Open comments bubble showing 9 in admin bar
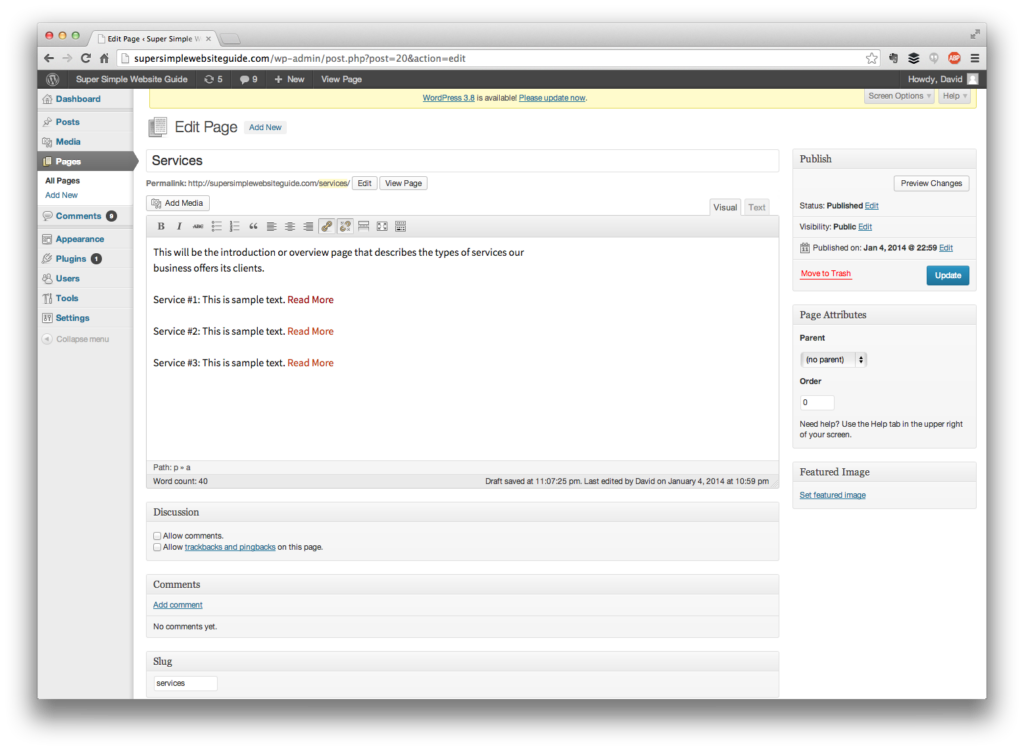 tap(248, 79)
